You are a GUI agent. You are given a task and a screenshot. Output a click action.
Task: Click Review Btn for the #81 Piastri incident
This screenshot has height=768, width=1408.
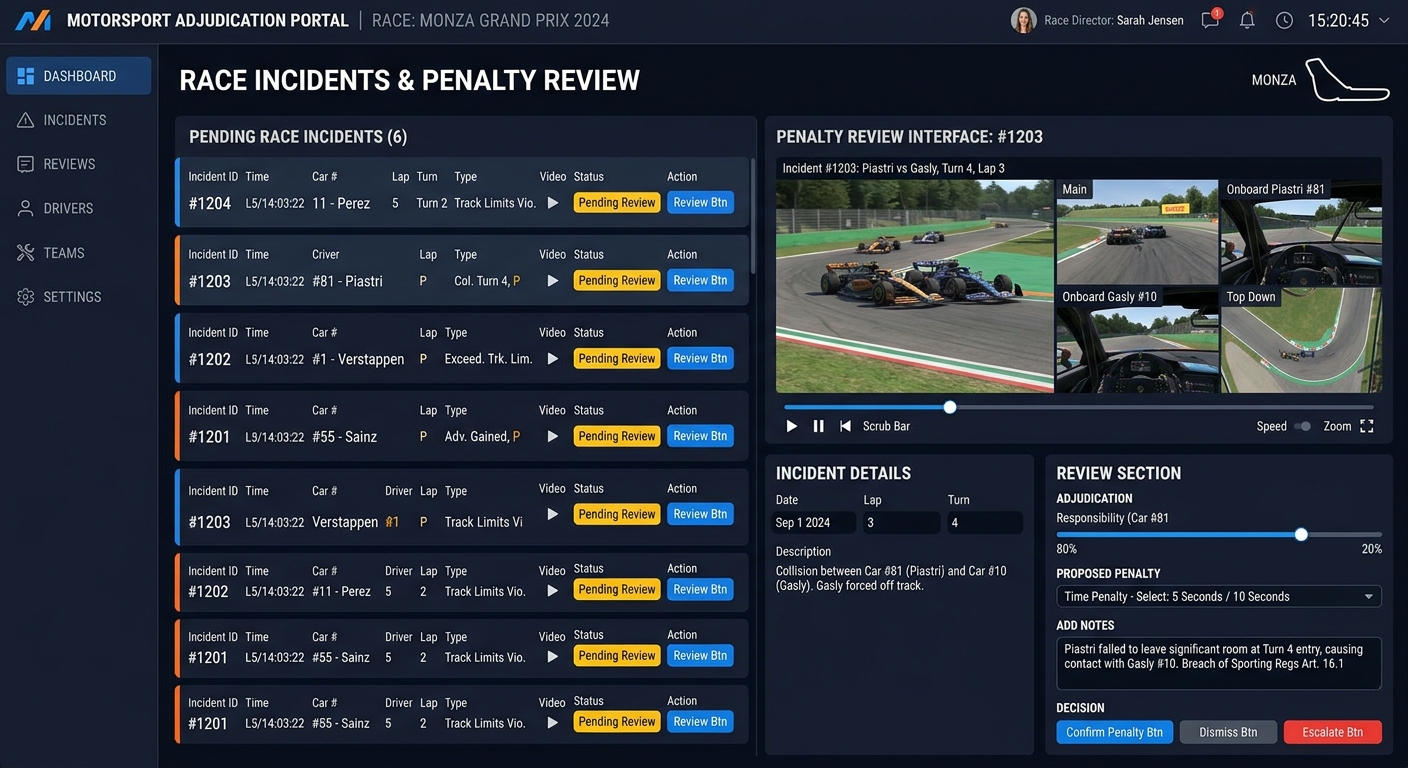point(700,280)
